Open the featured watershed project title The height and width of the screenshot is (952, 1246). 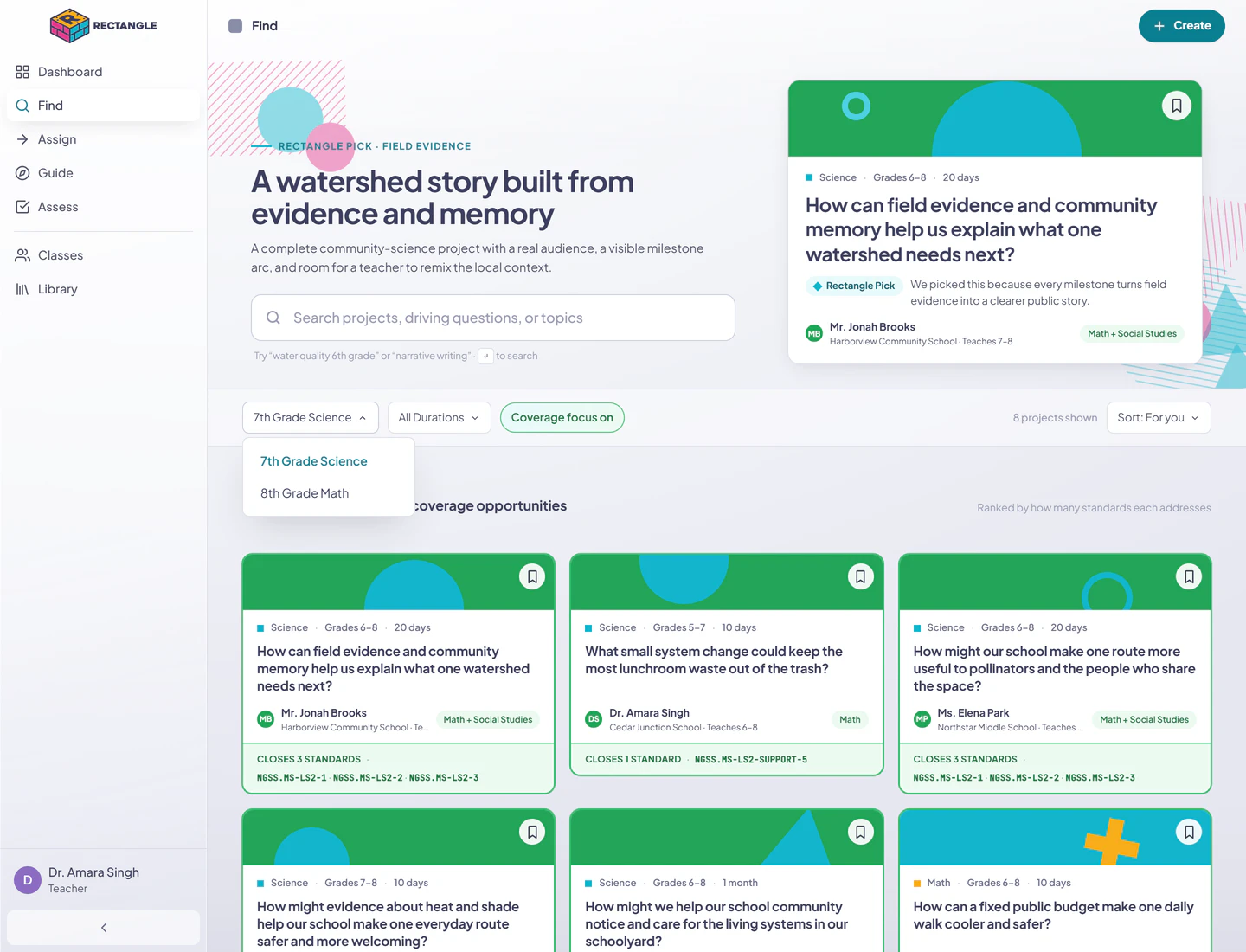[981, 230]
